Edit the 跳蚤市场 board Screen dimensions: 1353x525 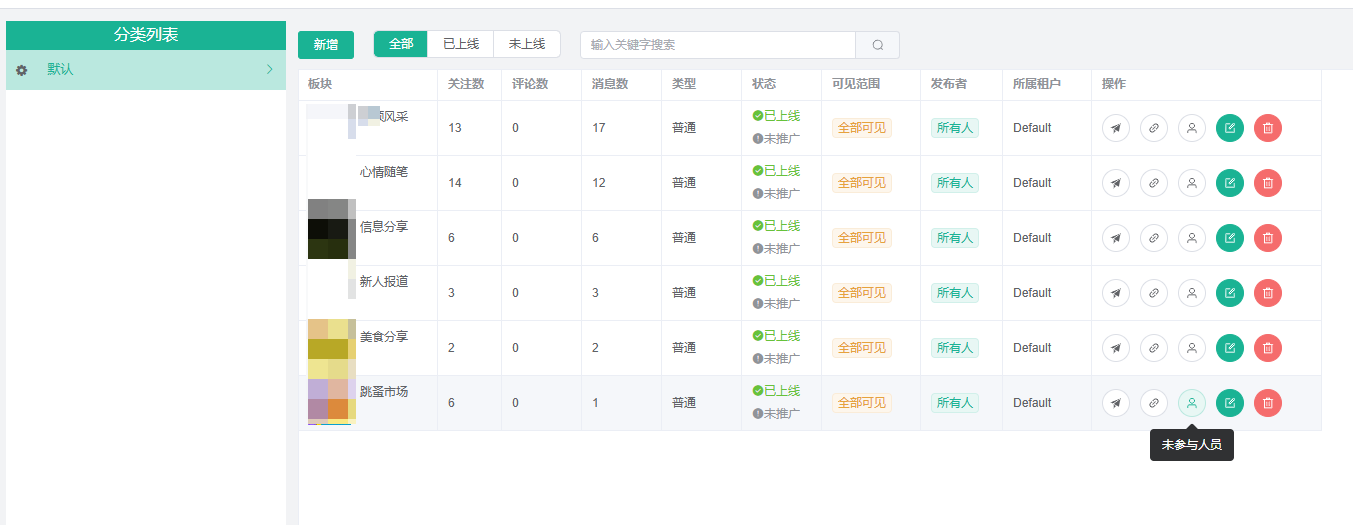pyautogui.click(x=1230, y=403)
